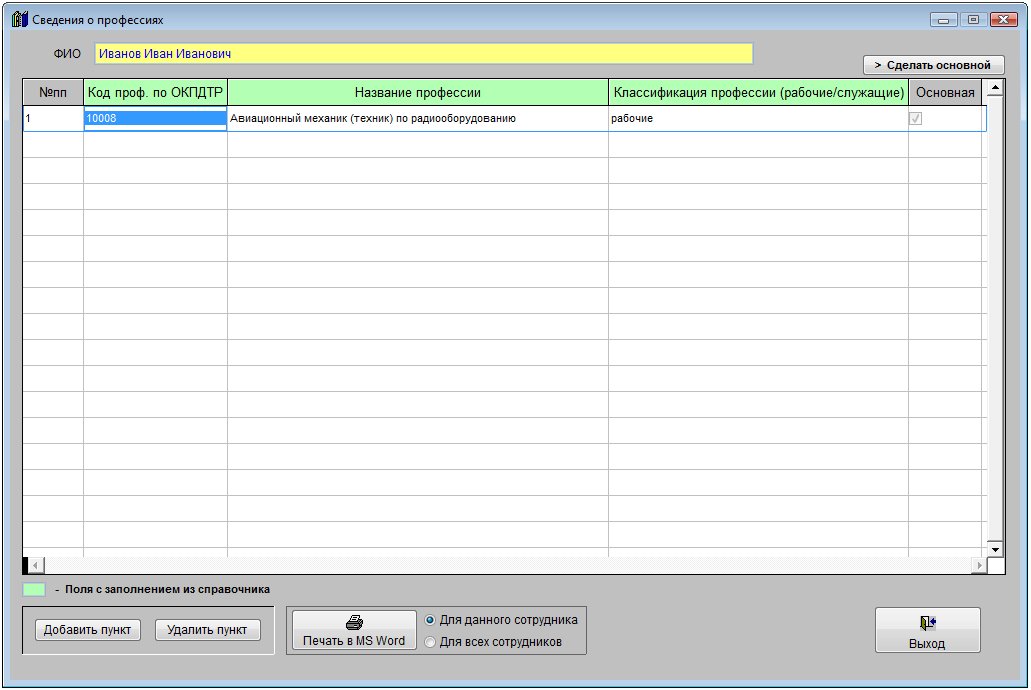Click the Удалить пункт button
The height and width of the screenshot is (690, 1031).
pos(208,629)
